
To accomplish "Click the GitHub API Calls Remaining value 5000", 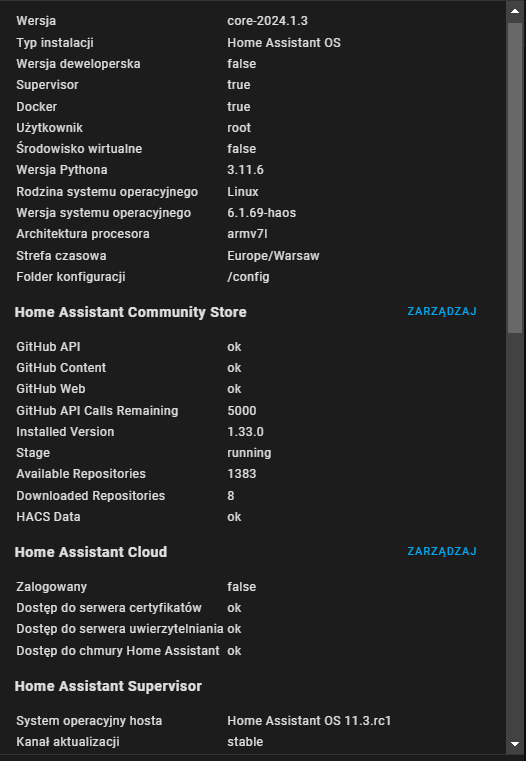I will click(242, 411).
